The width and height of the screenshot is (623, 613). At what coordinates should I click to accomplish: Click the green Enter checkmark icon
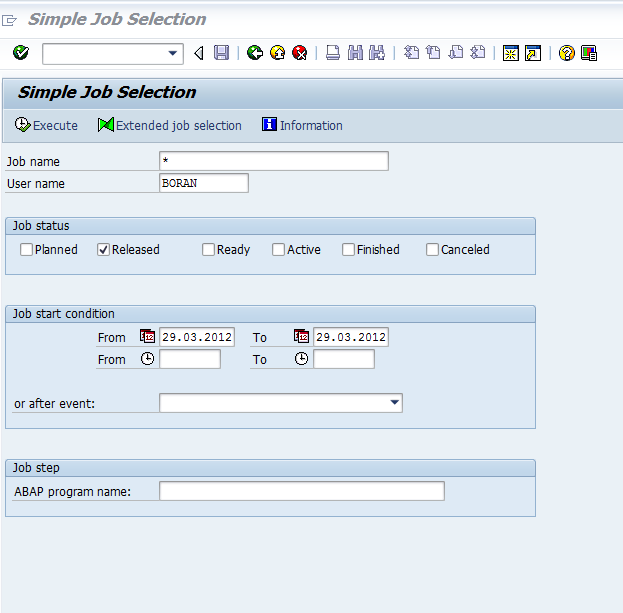tap(21, 53)
